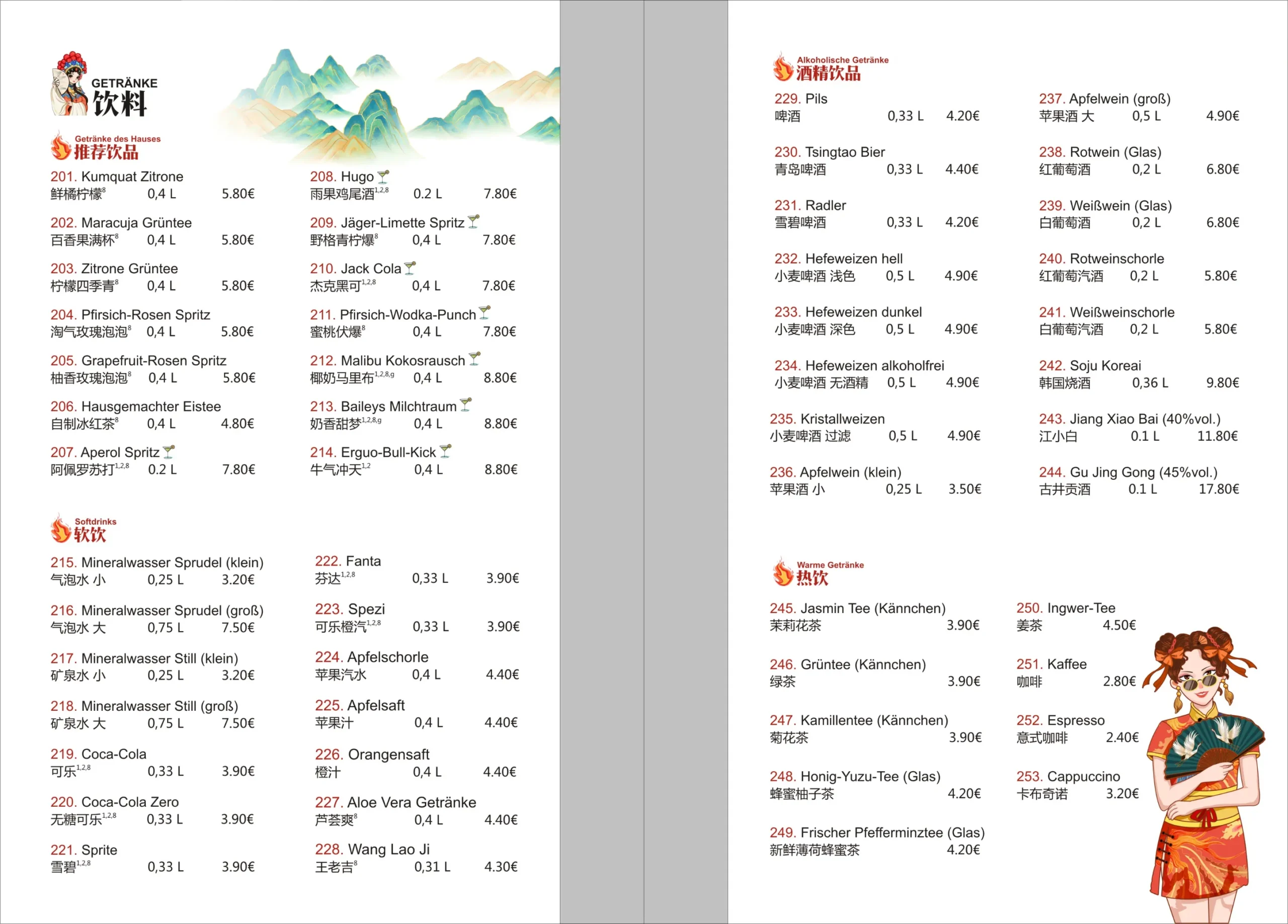The image size is (1288, 924).
Task: Click the 4.30€ price of Wang Lao Ji
Action: [x=500, y=867]
